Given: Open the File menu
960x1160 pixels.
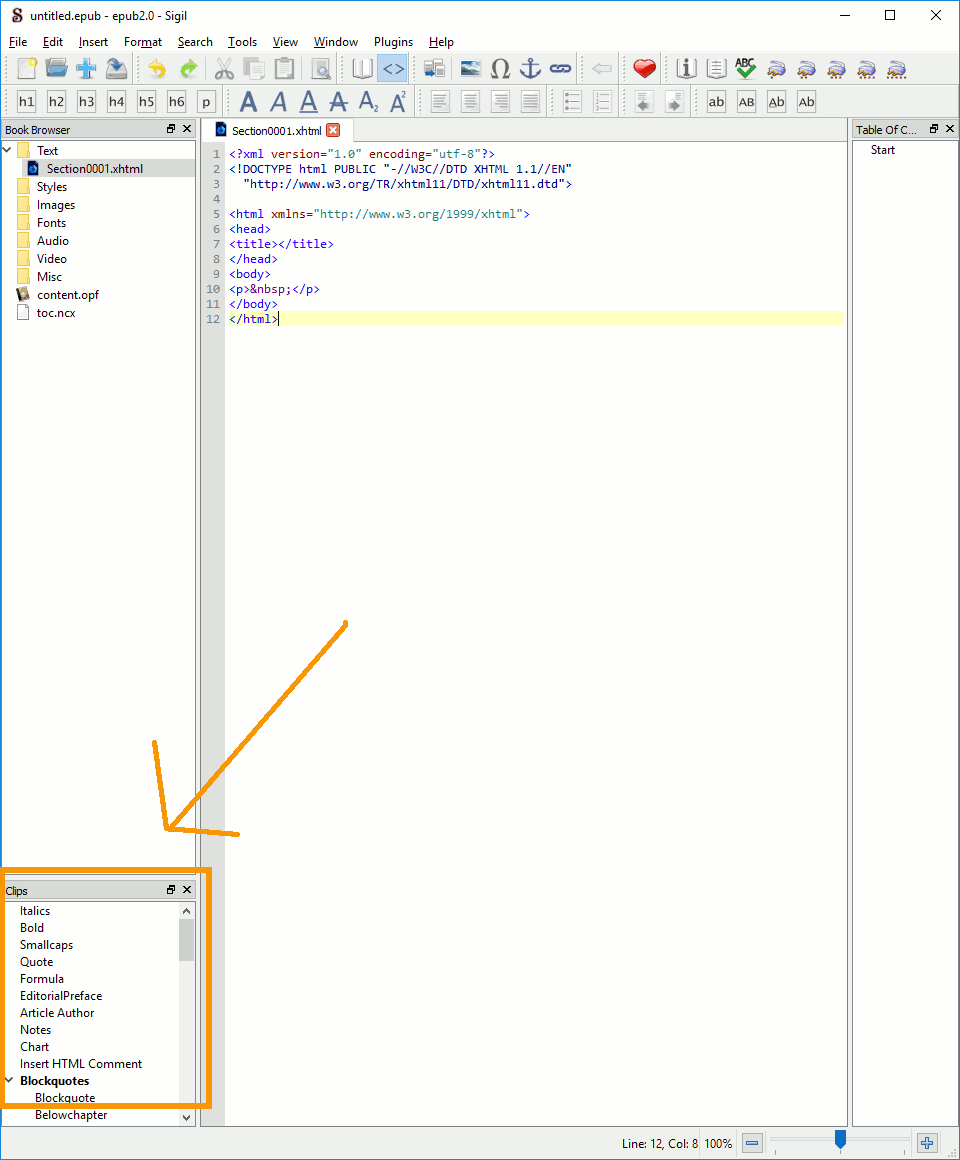Looking at the screenshot, I should 18,42.
